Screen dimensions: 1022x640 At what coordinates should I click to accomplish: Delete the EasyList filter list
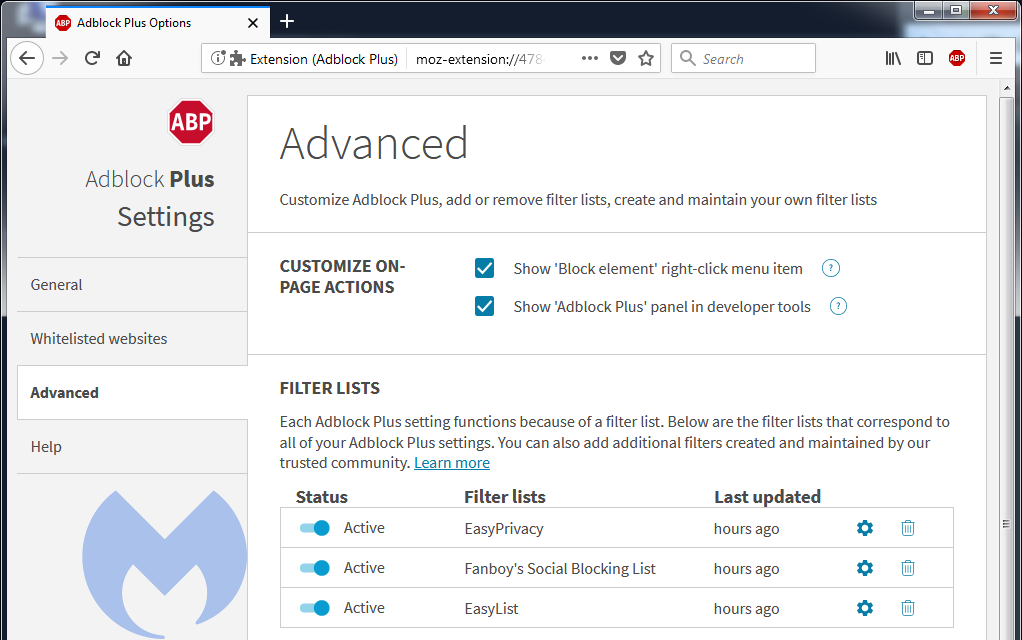tap(908, 608)
